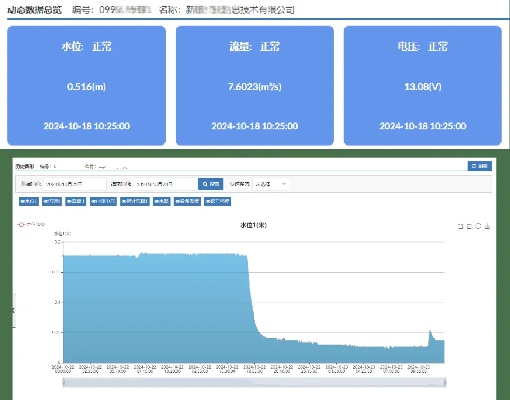The width and height of the screenshot is (510, 400).
Task: Select the first blue data tag below the search bar
Action: pyautogui.click(x=29, y=201)
